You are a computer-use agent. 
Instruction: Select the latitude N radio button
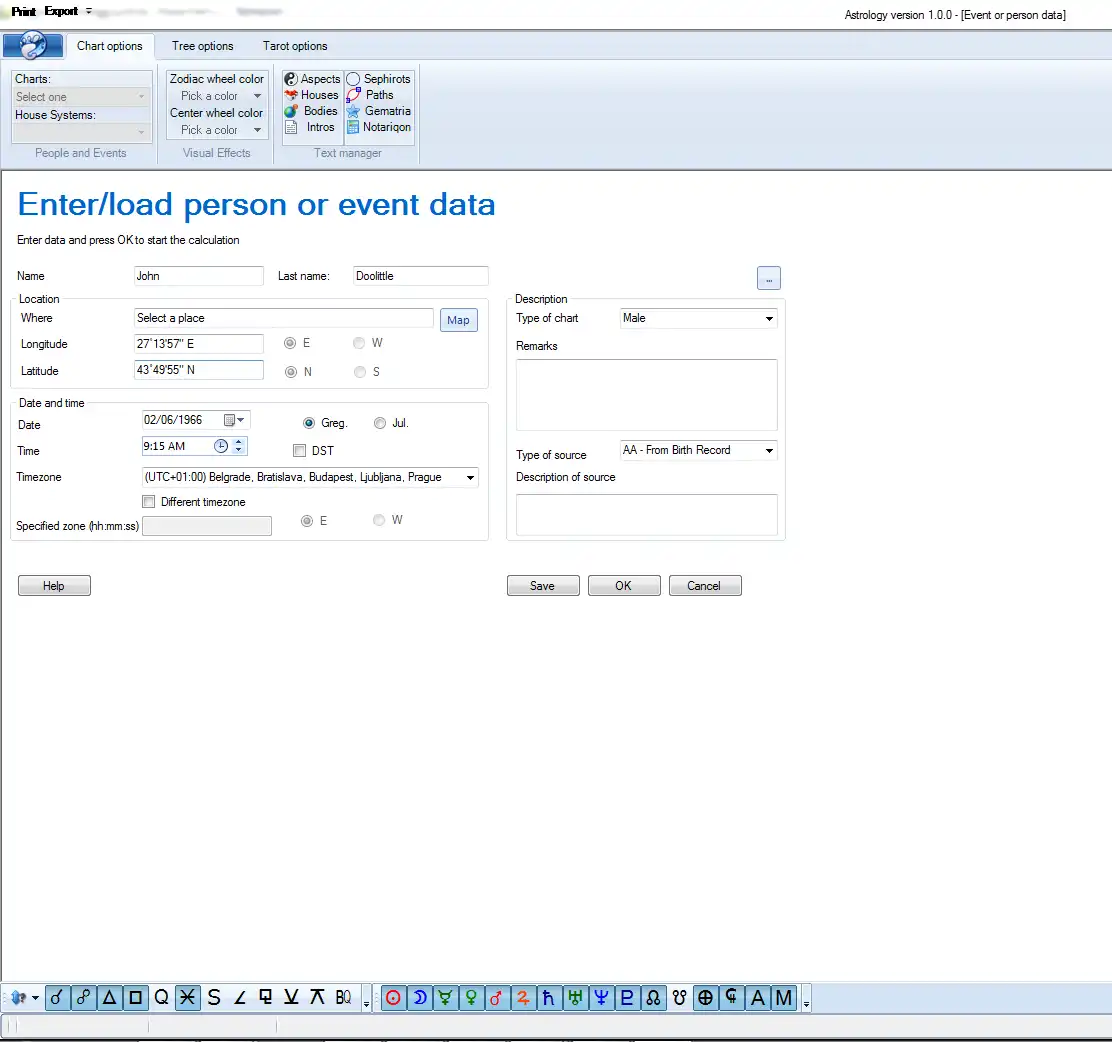[291, 372]
